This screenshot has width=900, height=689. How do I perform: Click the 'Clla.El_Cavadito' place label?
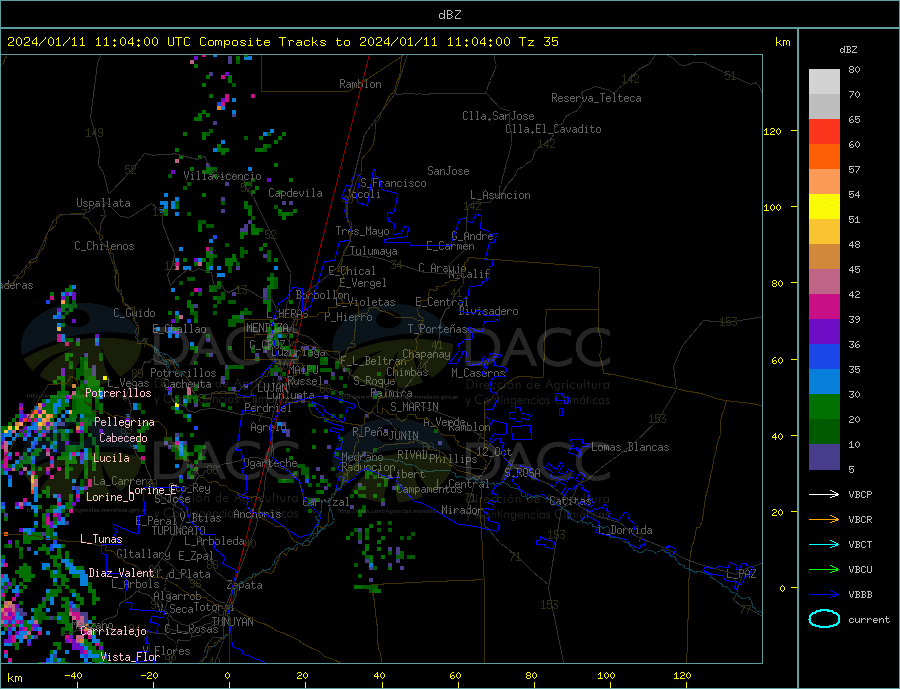click(x=553, y=129)
